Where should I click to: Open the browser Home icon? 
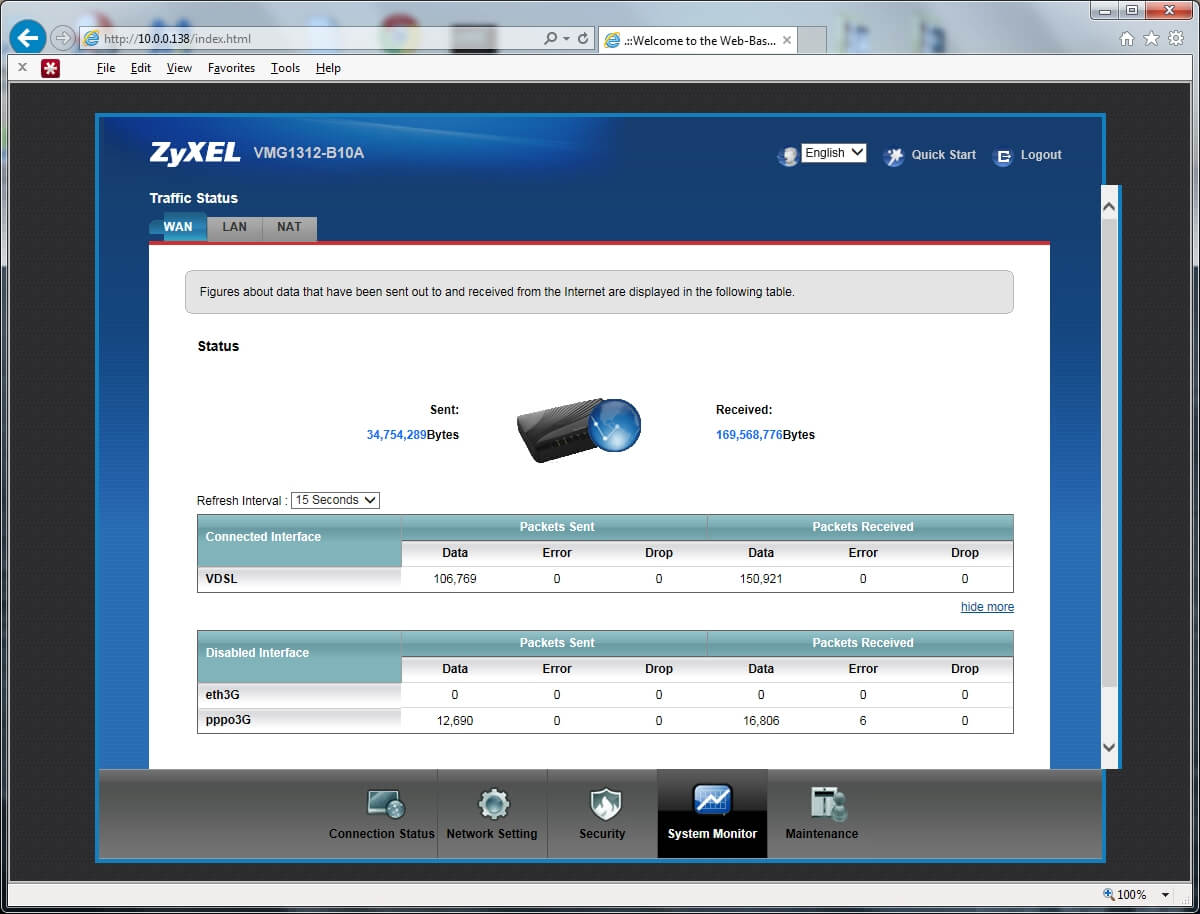[1127, 39]
